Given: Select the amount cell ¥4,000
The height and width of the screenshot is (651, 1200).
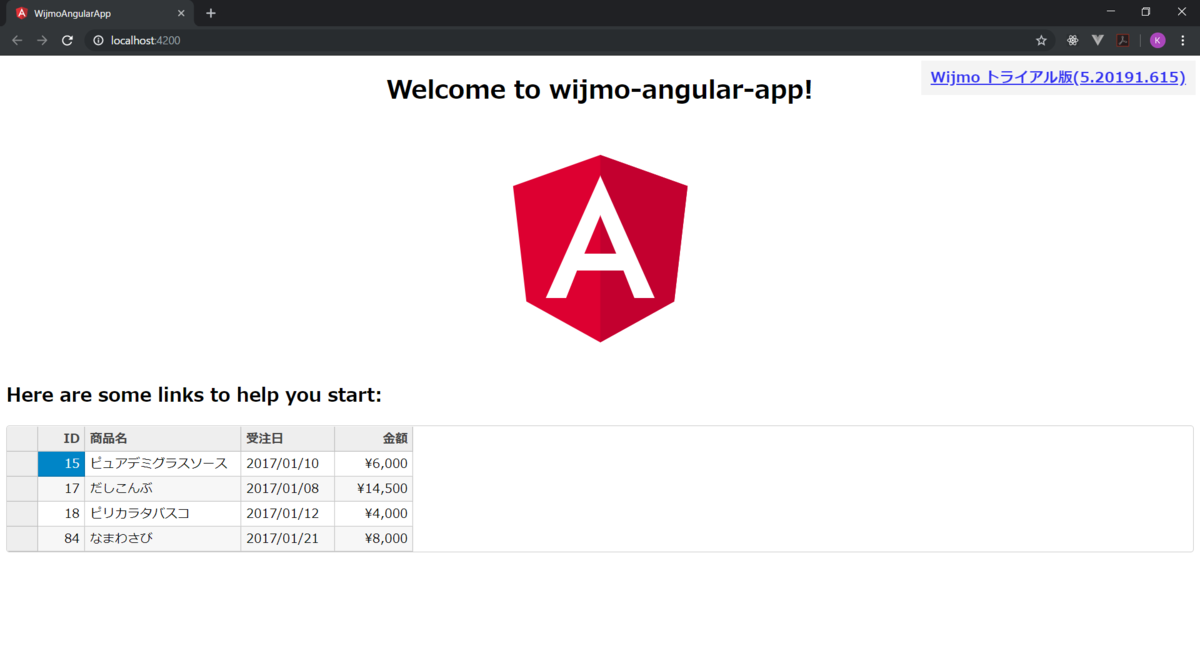Looking at the screenshot, I should [374, 514].
